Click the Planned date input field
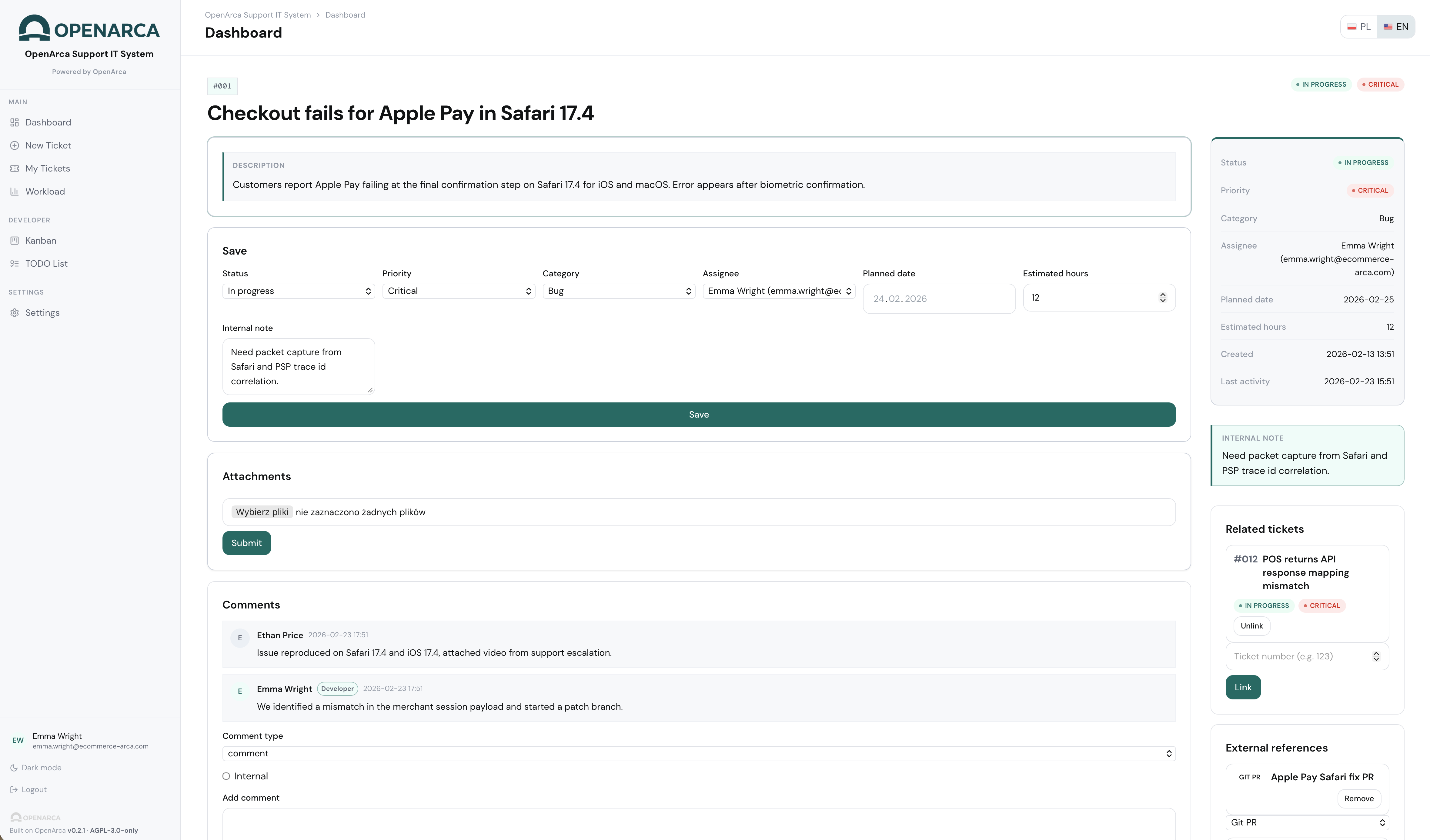The width and height of the screenshot is (1430, 840). coord(939,299)
